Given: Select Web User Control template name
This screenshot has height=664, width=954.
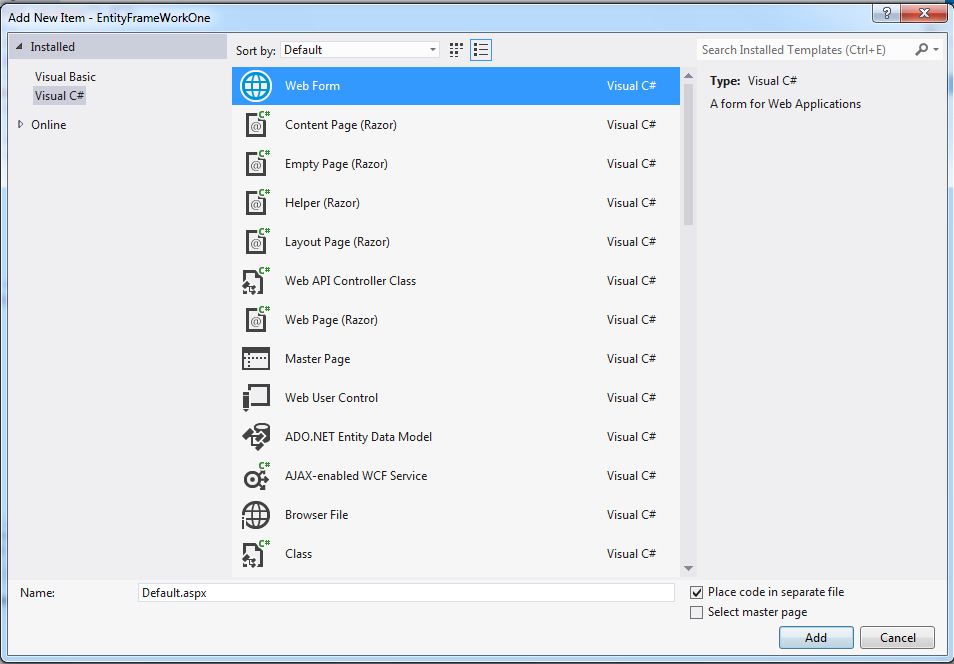Looking at the screenshot, I should (331, 397).
